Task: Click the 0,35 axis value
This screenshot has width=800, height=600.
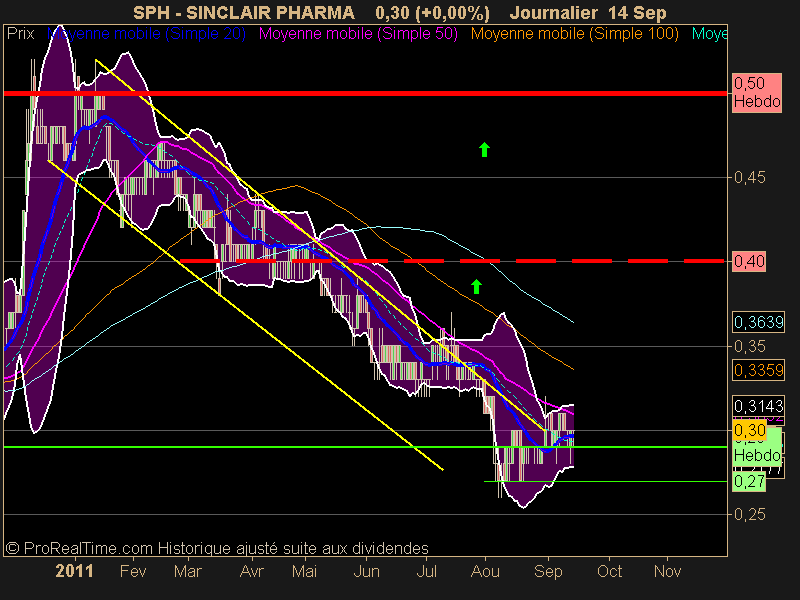Action: [x=749, y=346]
